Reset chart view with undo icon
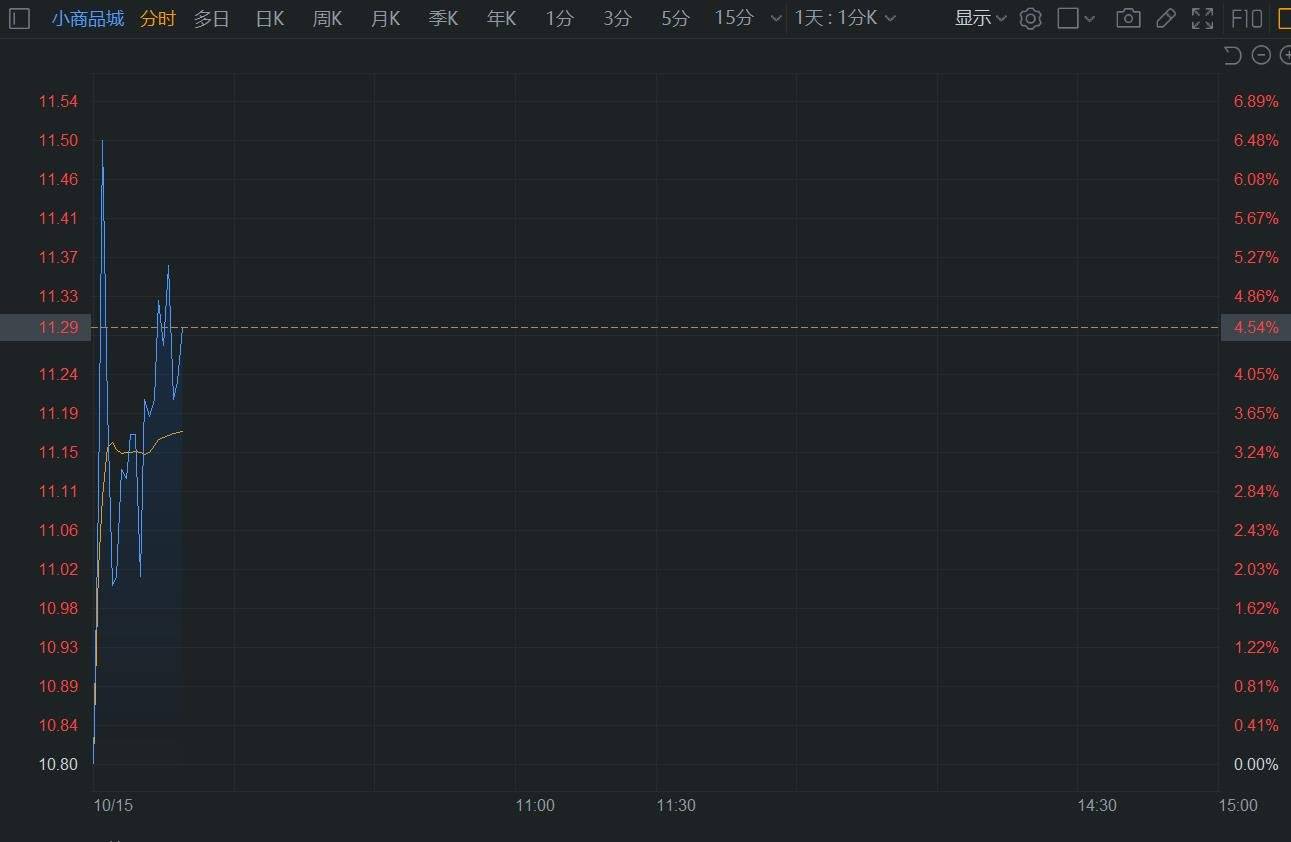 point(1233,55)
